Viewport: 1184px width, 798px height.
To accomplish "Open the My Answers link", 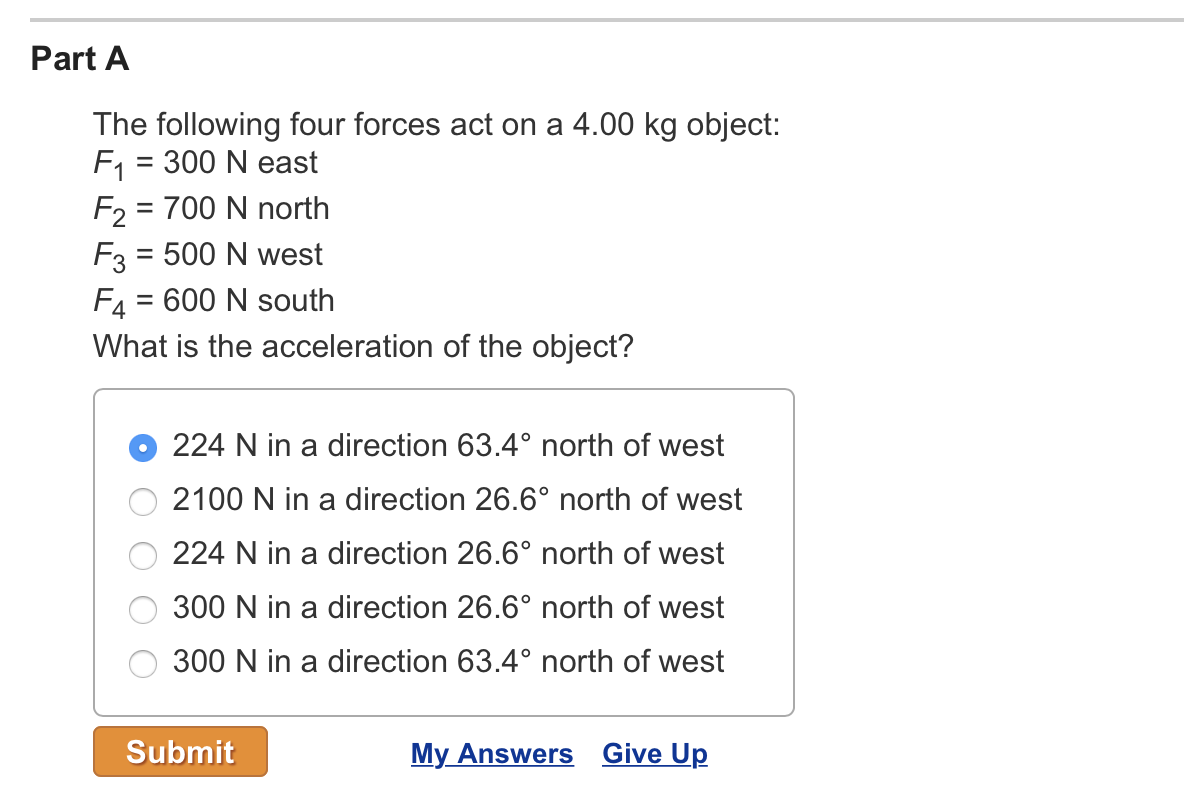I will tap(492, 753).
